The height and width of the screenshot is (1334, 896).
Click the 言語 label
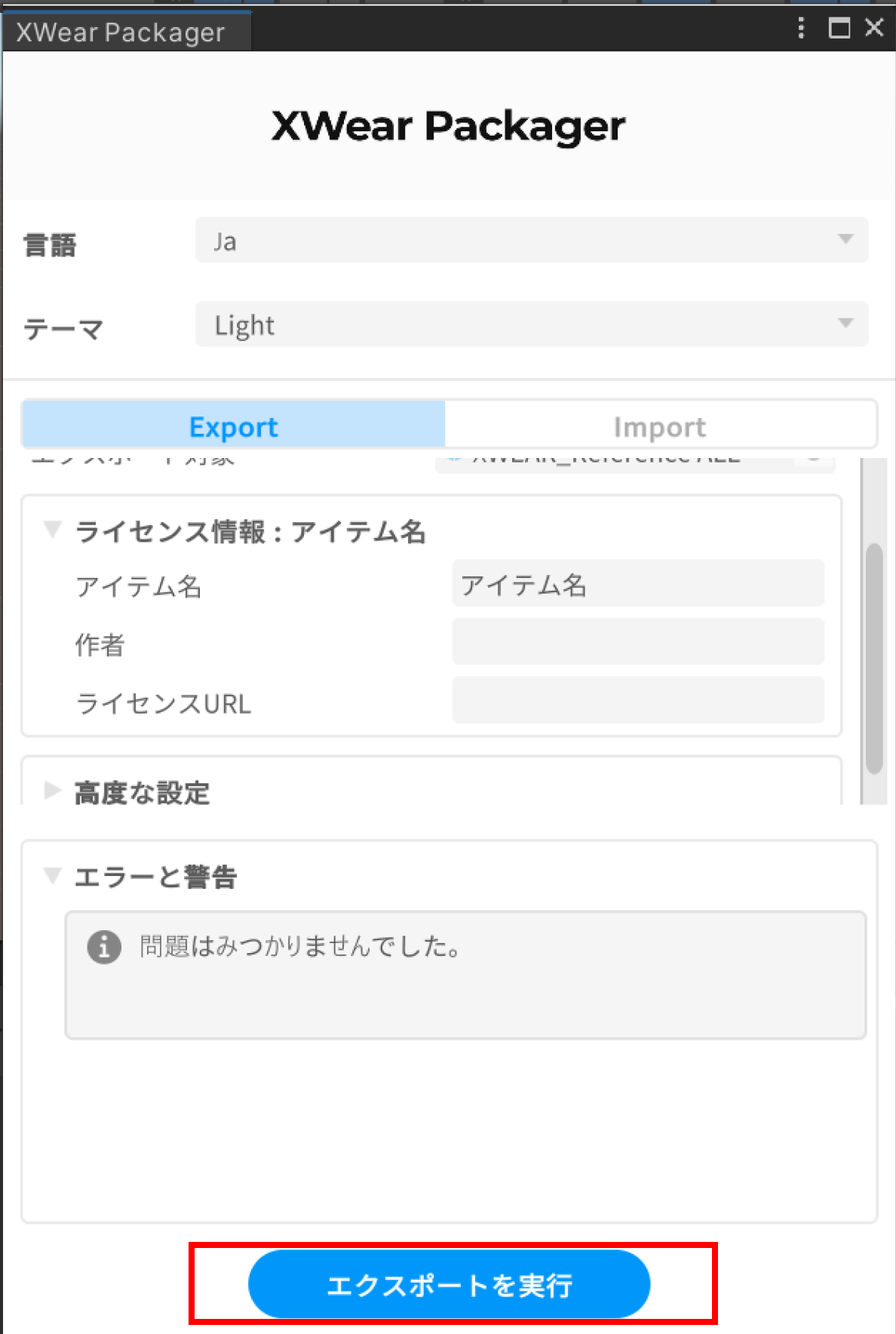pos(50,245)
